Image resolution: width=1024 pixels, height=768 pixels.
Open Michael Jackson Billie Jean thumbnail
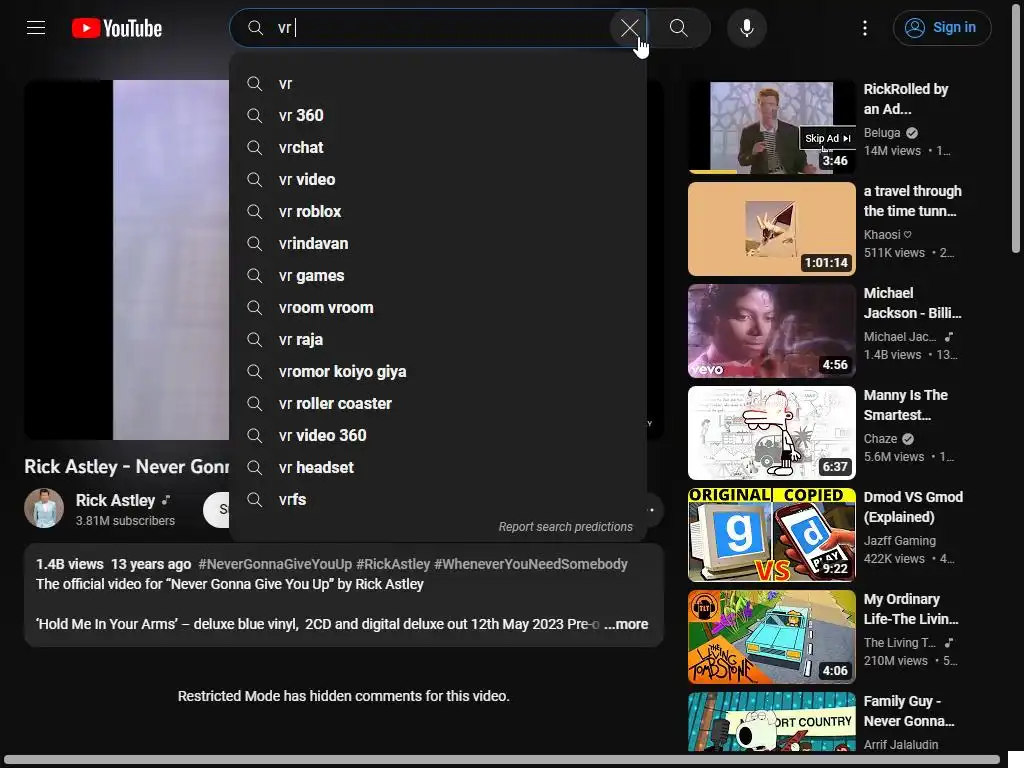pos(772,331)
